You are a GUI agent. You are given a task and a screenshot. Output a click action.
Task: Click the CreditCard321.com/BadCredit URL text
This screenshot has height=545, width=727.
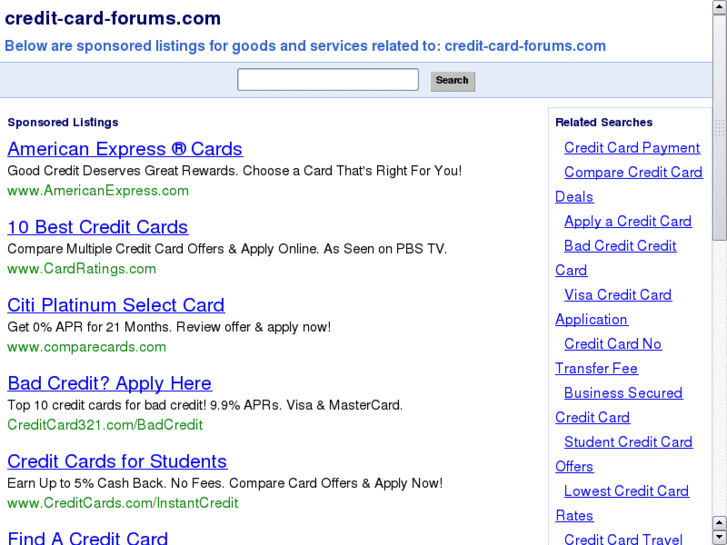(x=105, y=425)
